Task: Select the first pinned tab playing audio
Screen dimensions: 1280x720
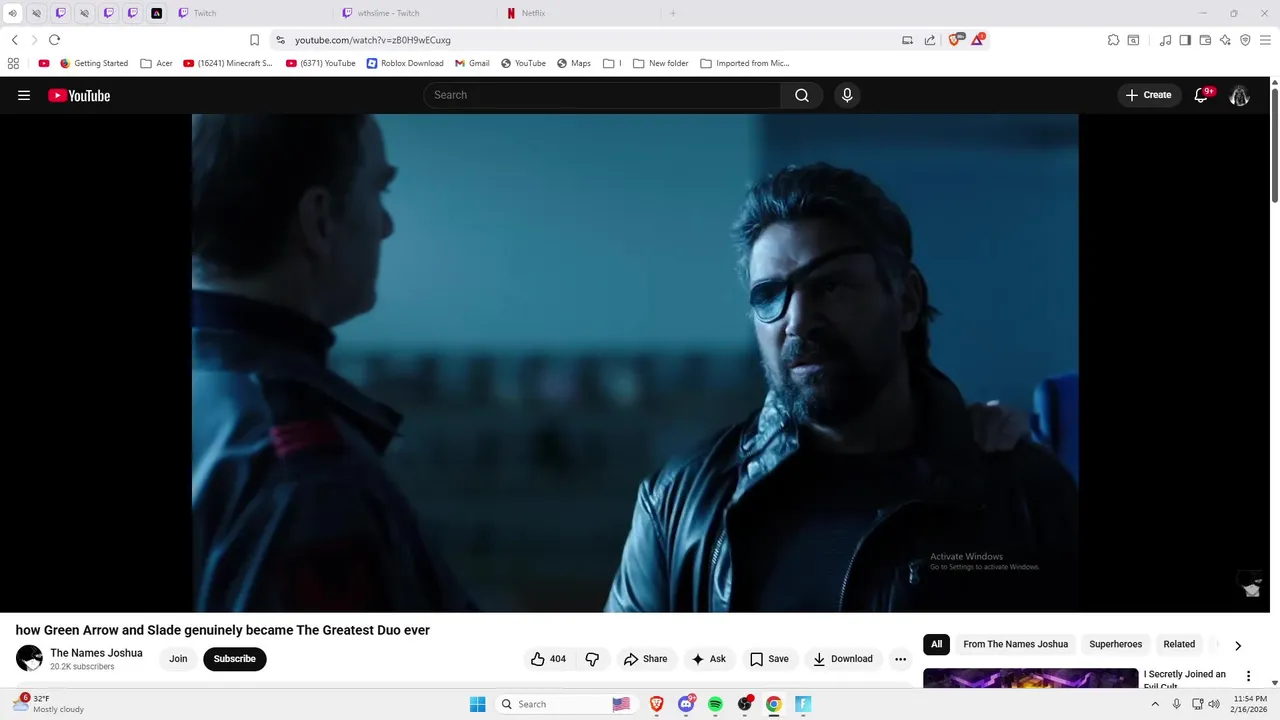Action: point(12,13)
